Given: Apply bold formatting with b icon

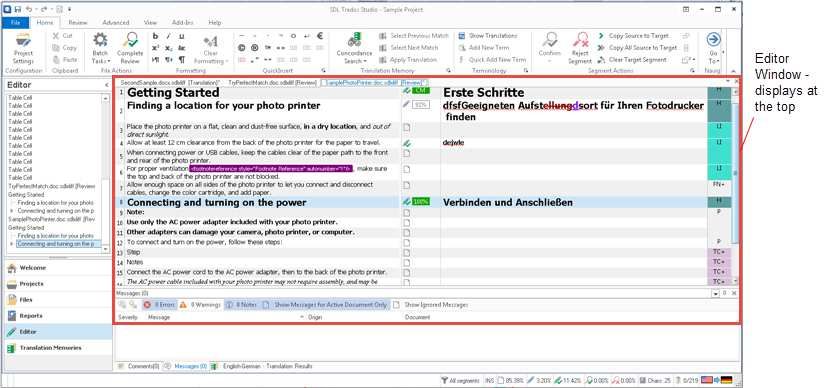Looking at the screenshot, I should point(156,36).
